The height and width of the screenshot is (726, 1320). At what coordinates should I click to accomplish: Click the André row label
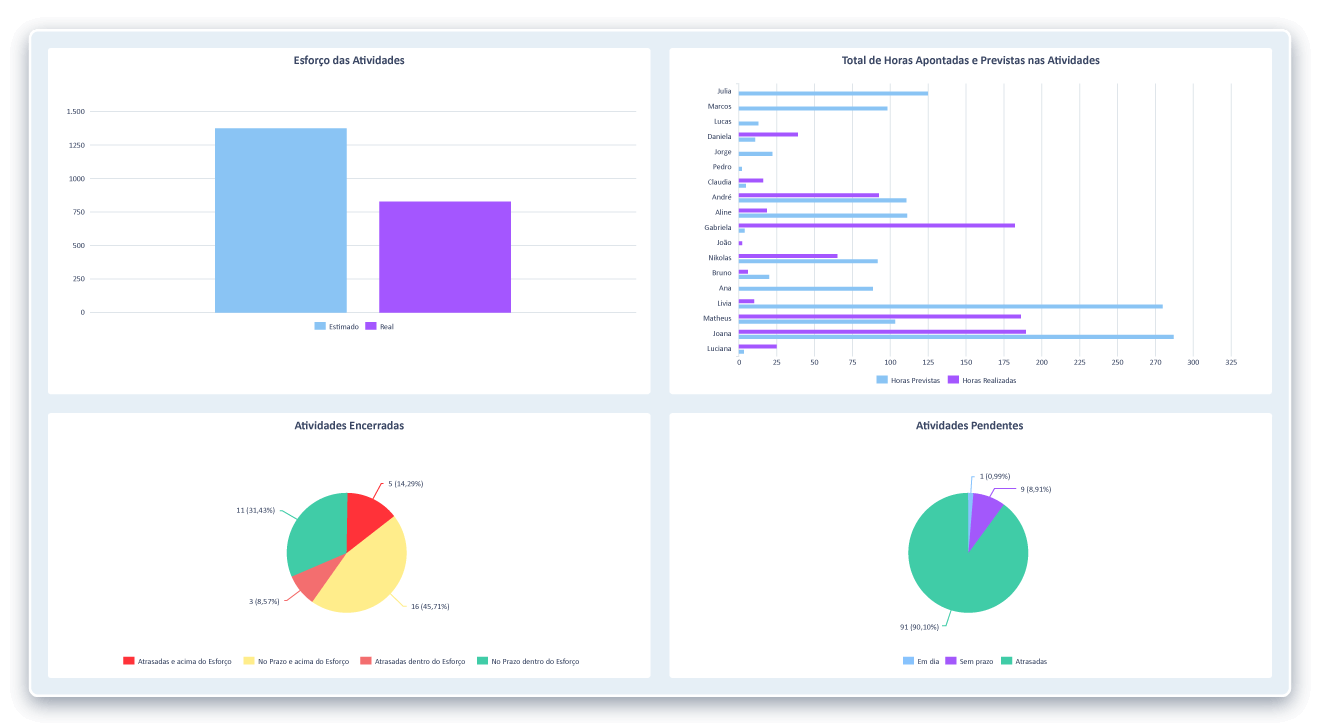click(x=722, y=197)
